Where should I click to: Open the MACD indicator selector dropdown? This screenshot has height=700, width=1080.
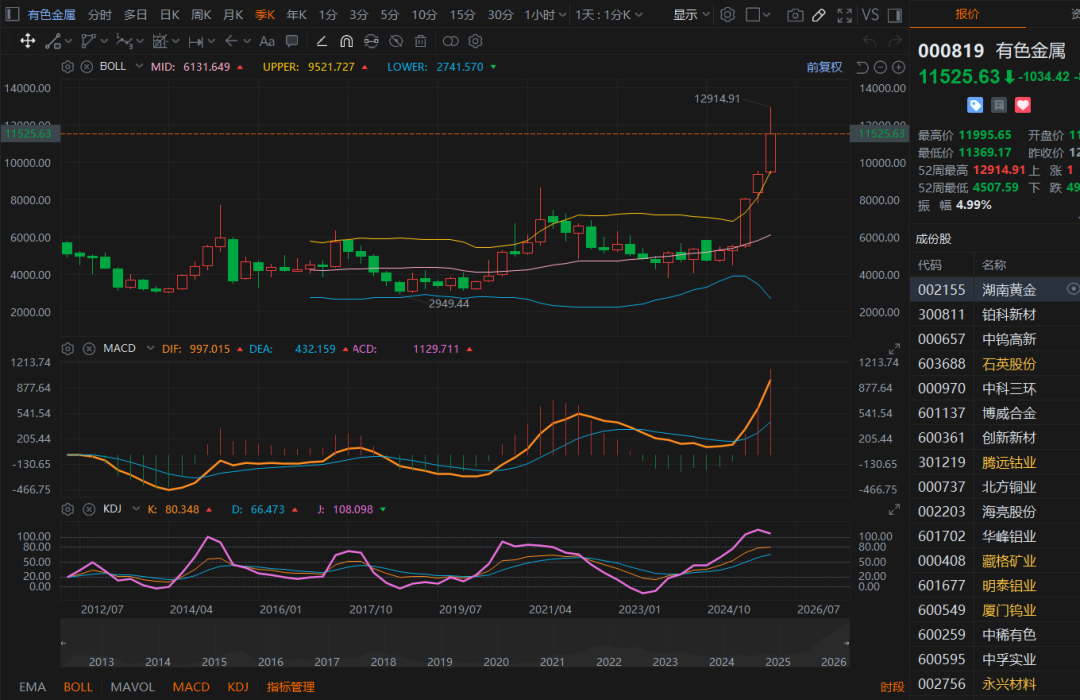[x=149, y=349]
